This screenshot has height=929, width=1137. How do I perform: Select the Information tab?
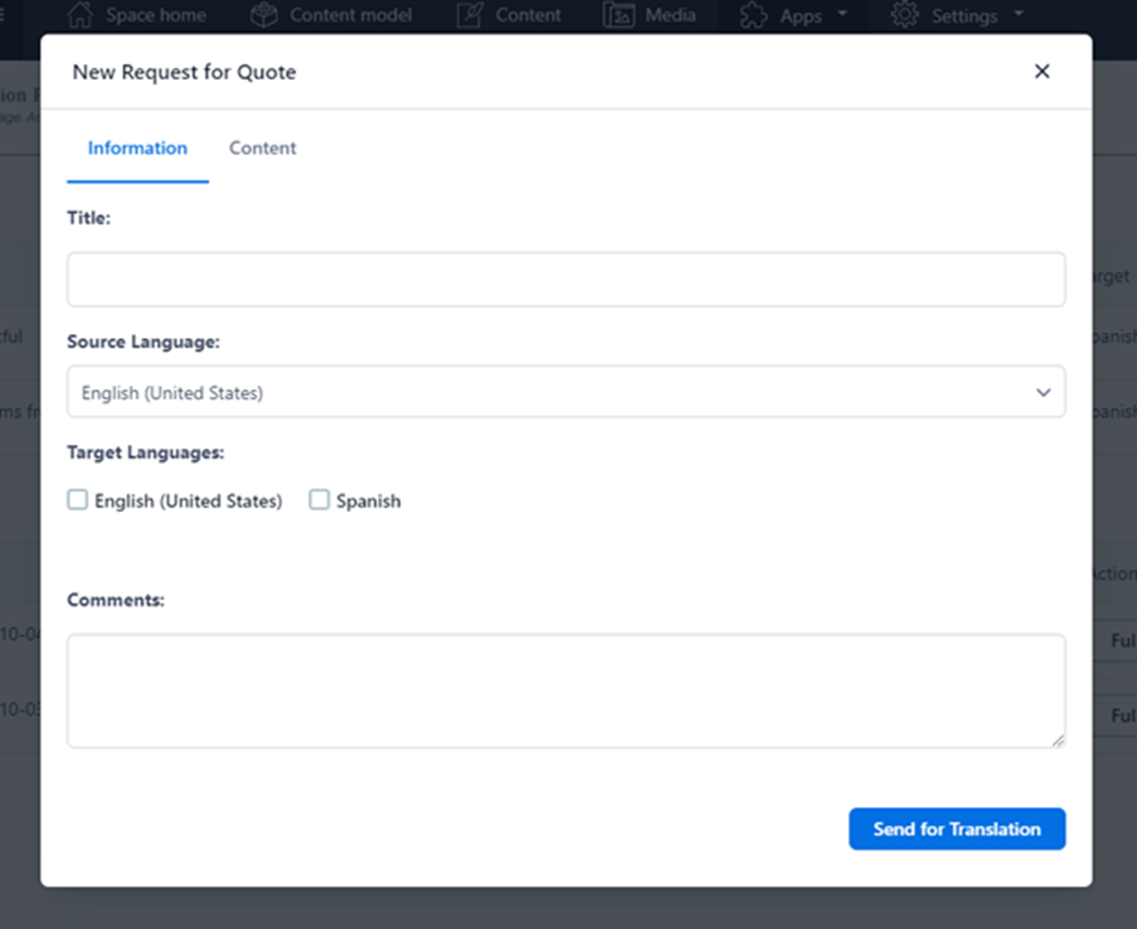point(137,147)
